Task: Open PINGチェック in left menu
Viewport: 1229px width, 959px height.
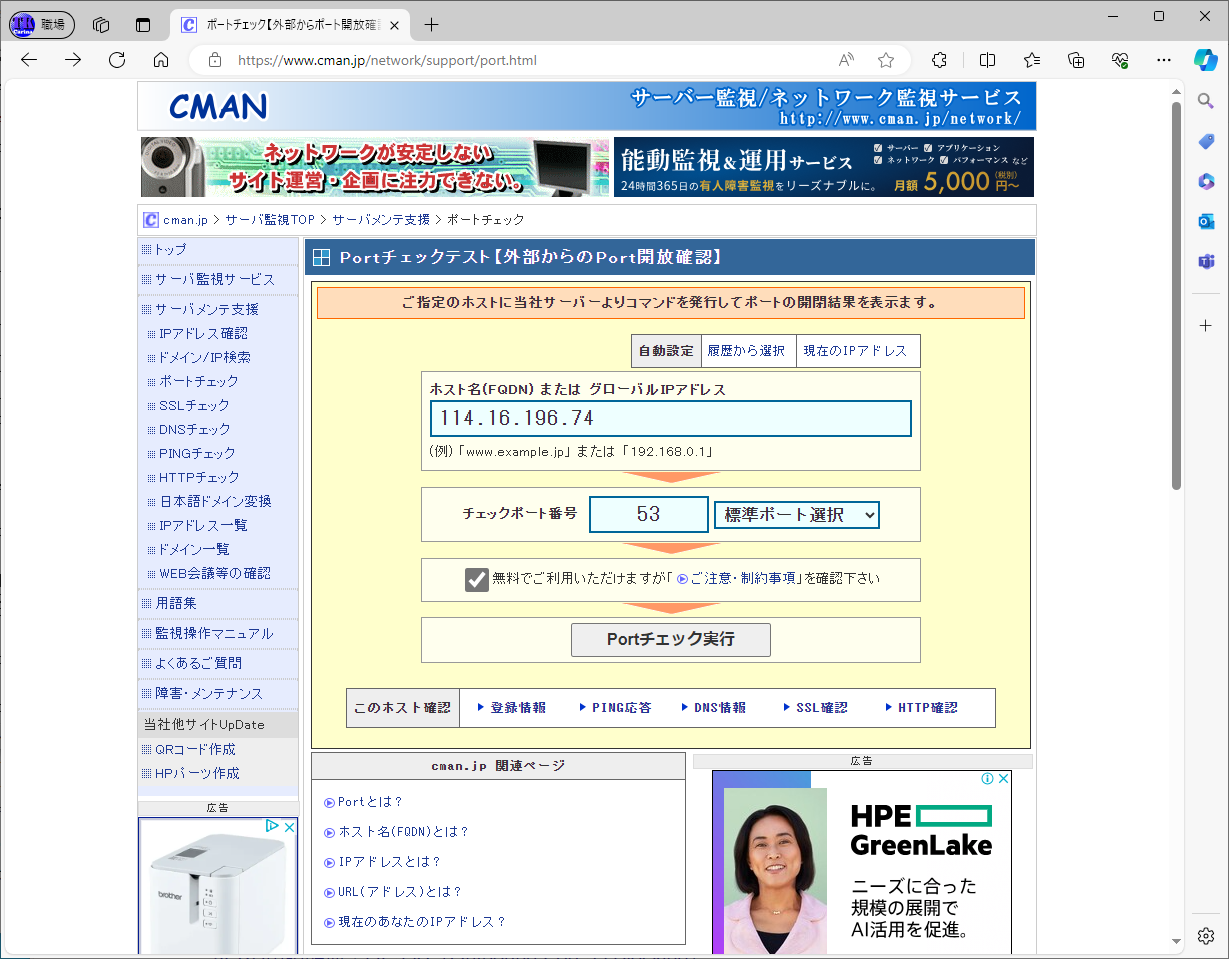Action: [x=197, y=453]
